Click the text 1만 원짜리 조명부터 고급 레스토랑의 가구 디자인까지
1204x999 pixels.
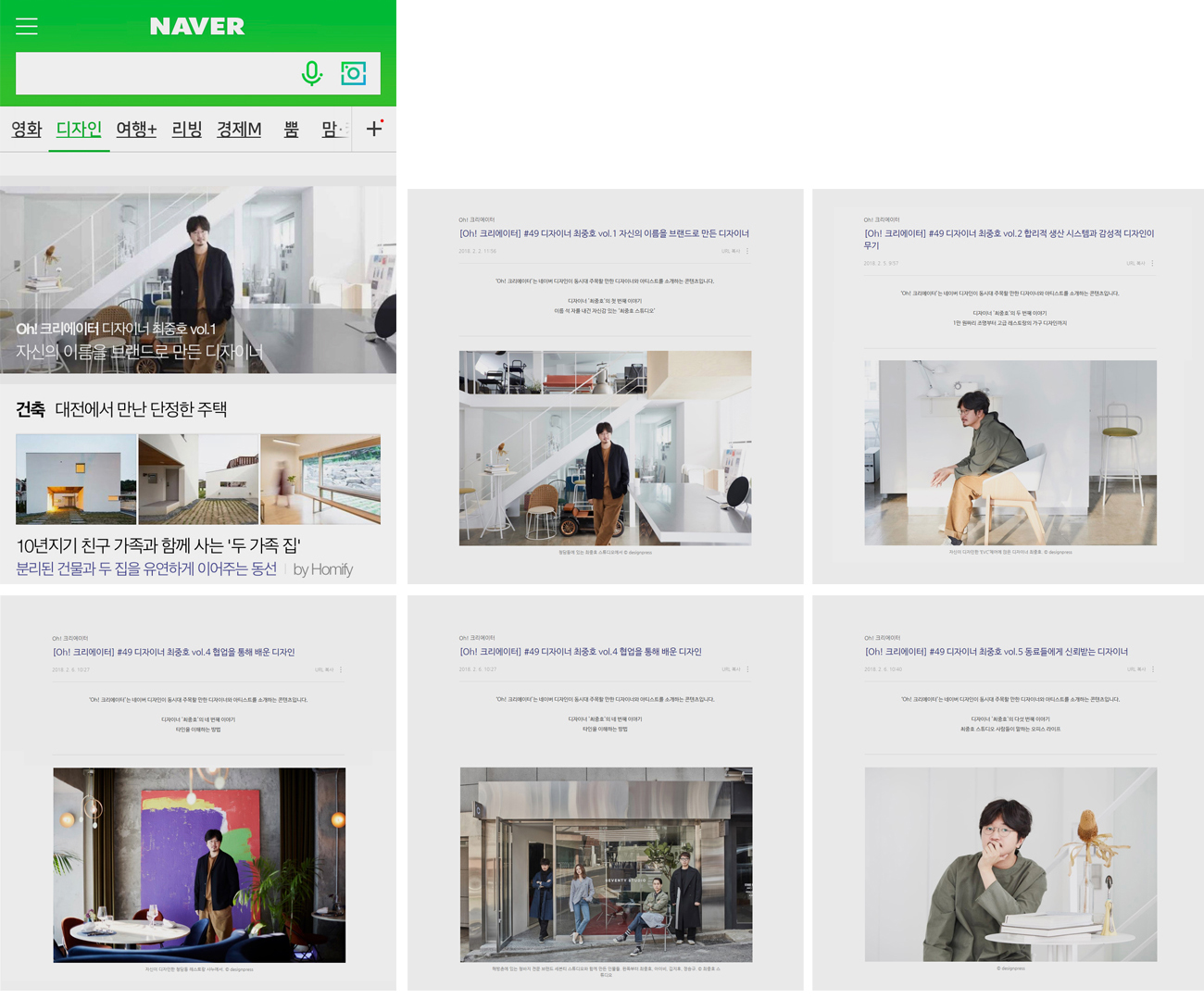(1010, 323)
